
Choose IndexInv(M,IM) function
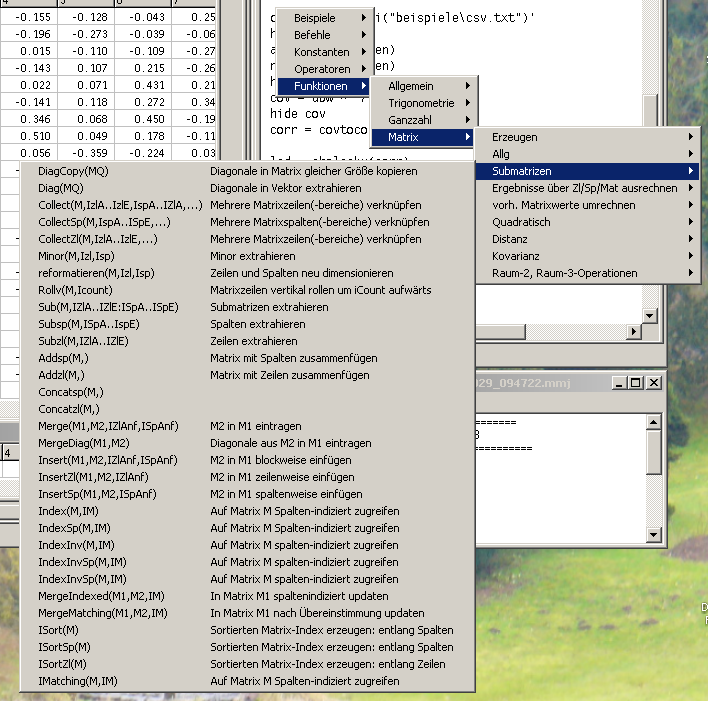click(247, 545)
